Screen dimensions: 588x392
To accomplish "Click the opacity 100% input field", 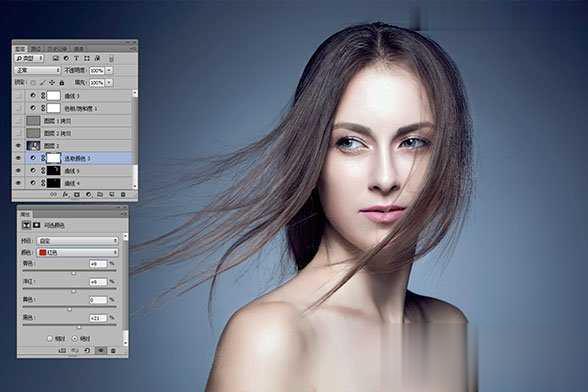I will [x=97, y=70].
